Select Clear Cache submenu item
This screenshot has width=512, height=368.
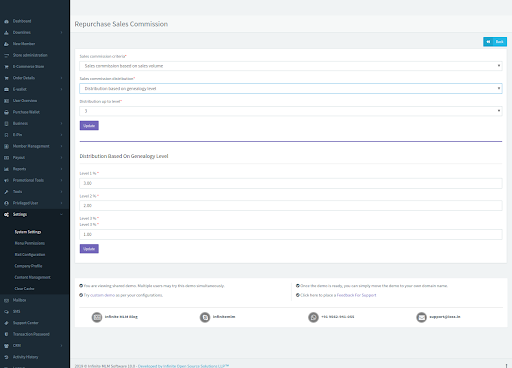click(x=24, y=289)
